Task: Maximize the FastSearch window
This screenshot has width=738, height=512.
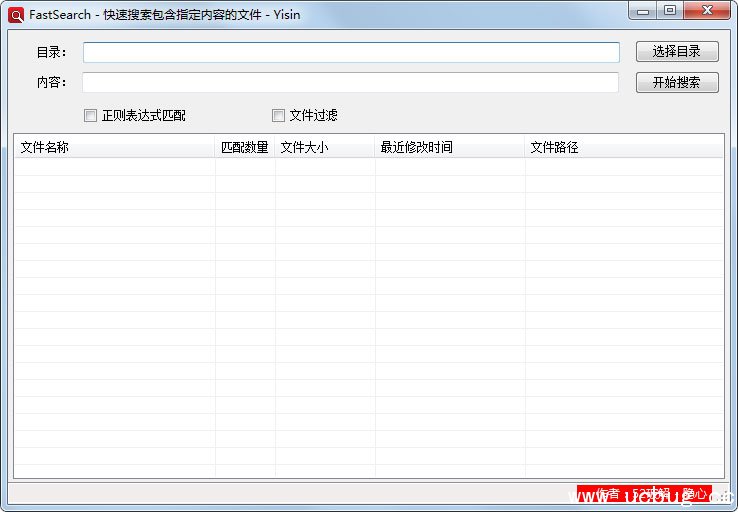Action: [x=669, y=11]
